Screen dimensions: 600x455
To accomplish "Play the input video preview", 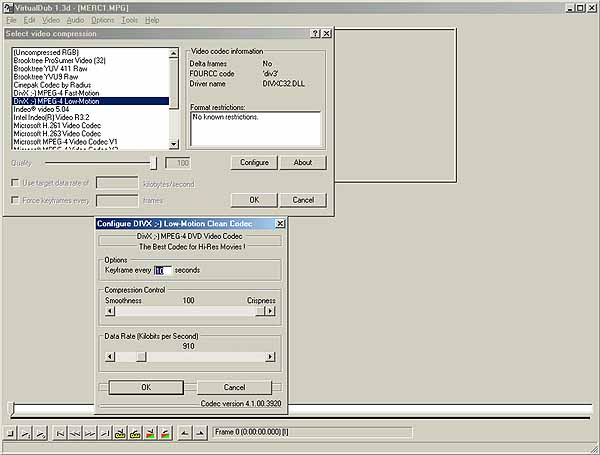I will click(25, 434).
